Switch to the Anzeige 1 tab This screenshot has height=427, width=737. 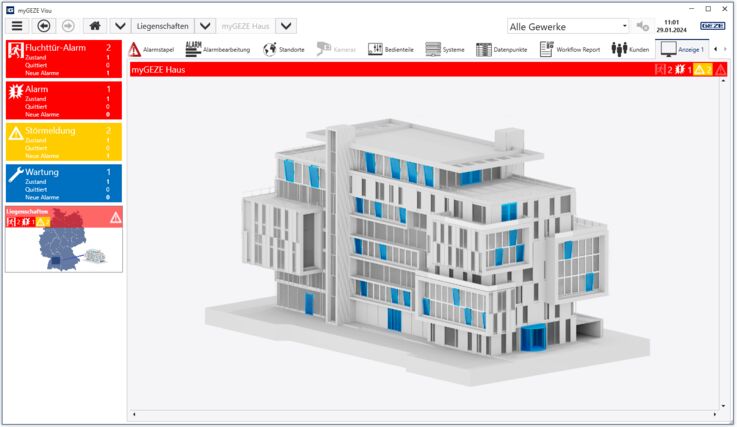[682, 49]
